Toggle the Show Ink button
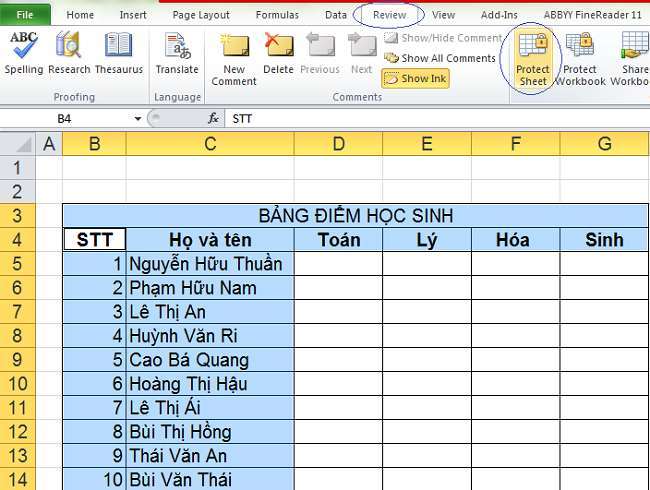The height and width of the screenshot is (490, 650). click(x=415, y=78)
